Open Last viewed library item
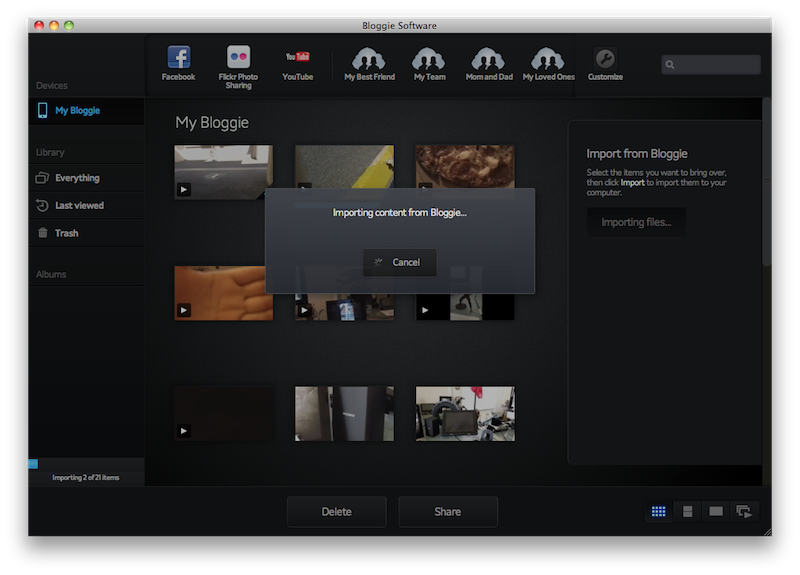This screenshot has height=575, width=800. click(86, 206)
